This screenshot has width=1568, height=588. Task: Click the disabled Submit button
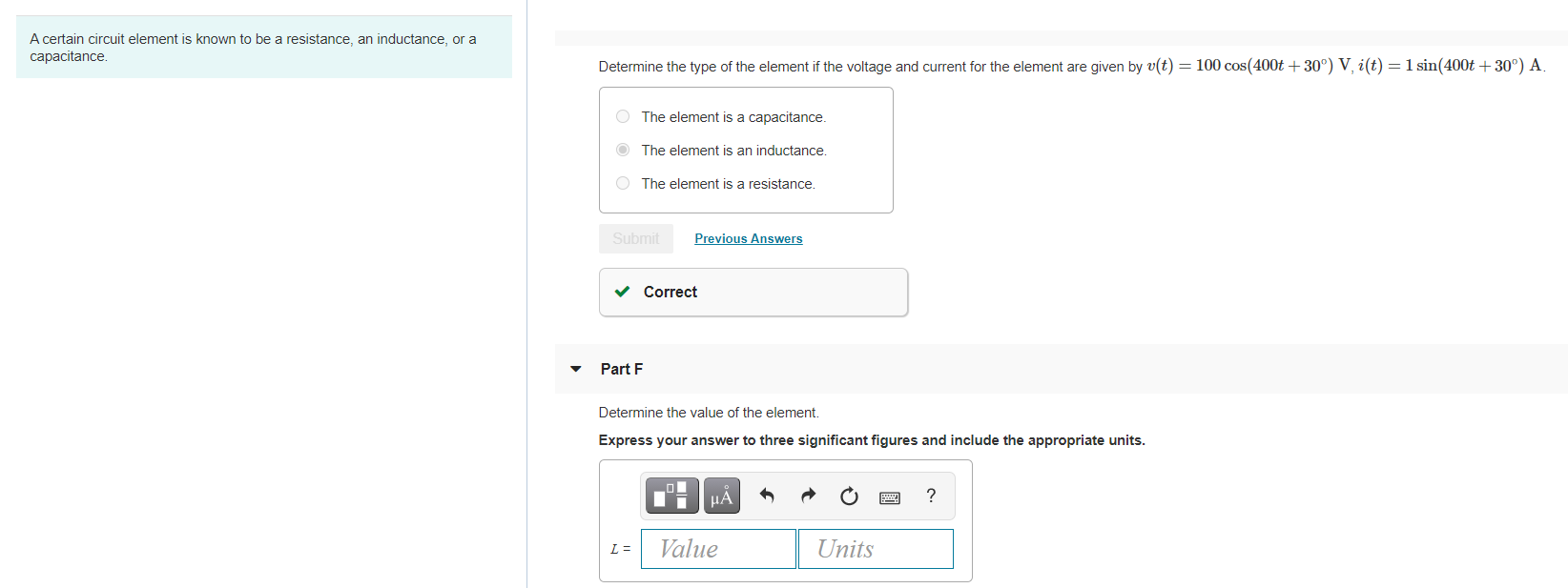pos(635,238)
